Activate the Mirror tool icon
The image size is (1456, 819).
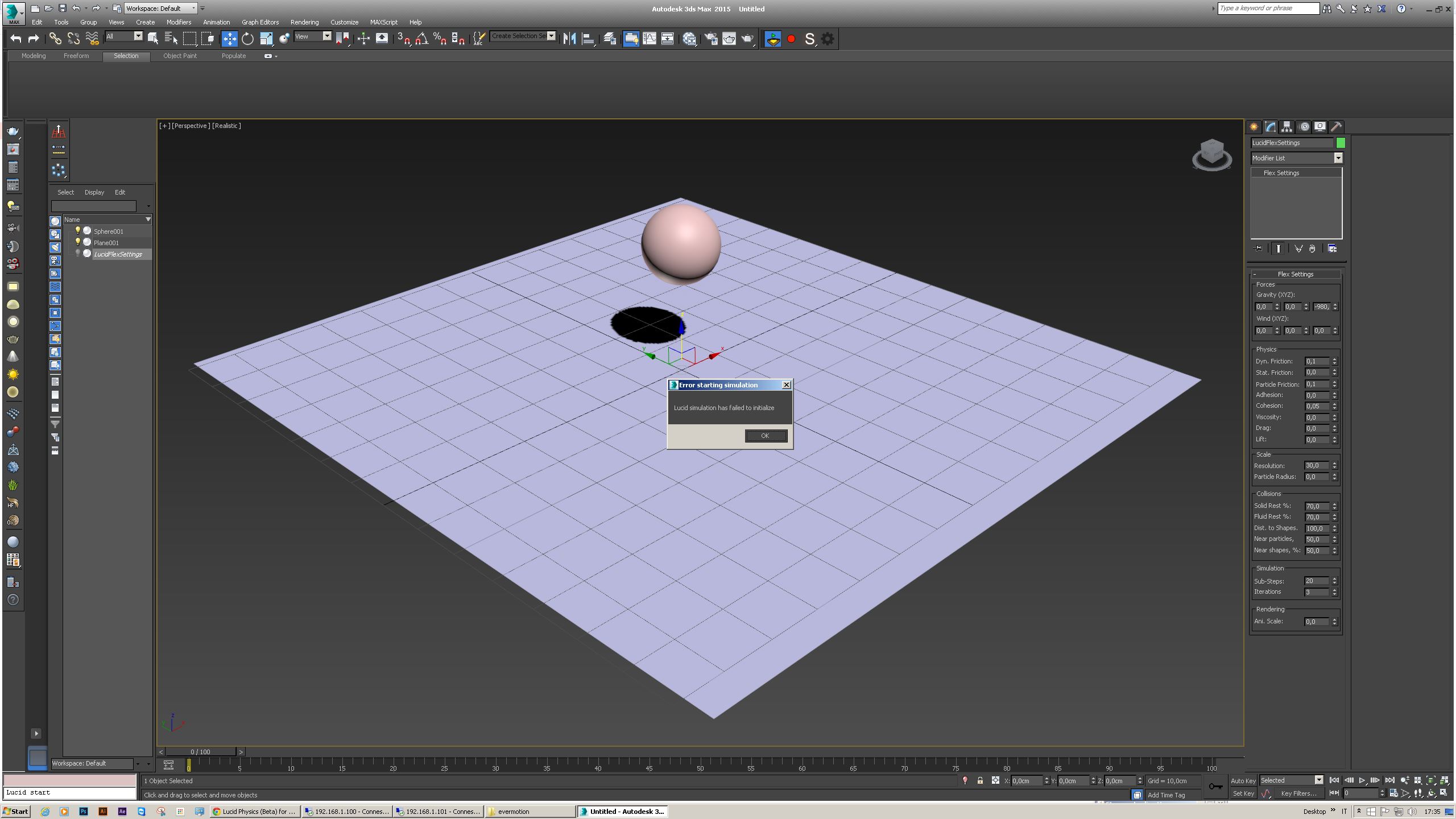point(569,39)
